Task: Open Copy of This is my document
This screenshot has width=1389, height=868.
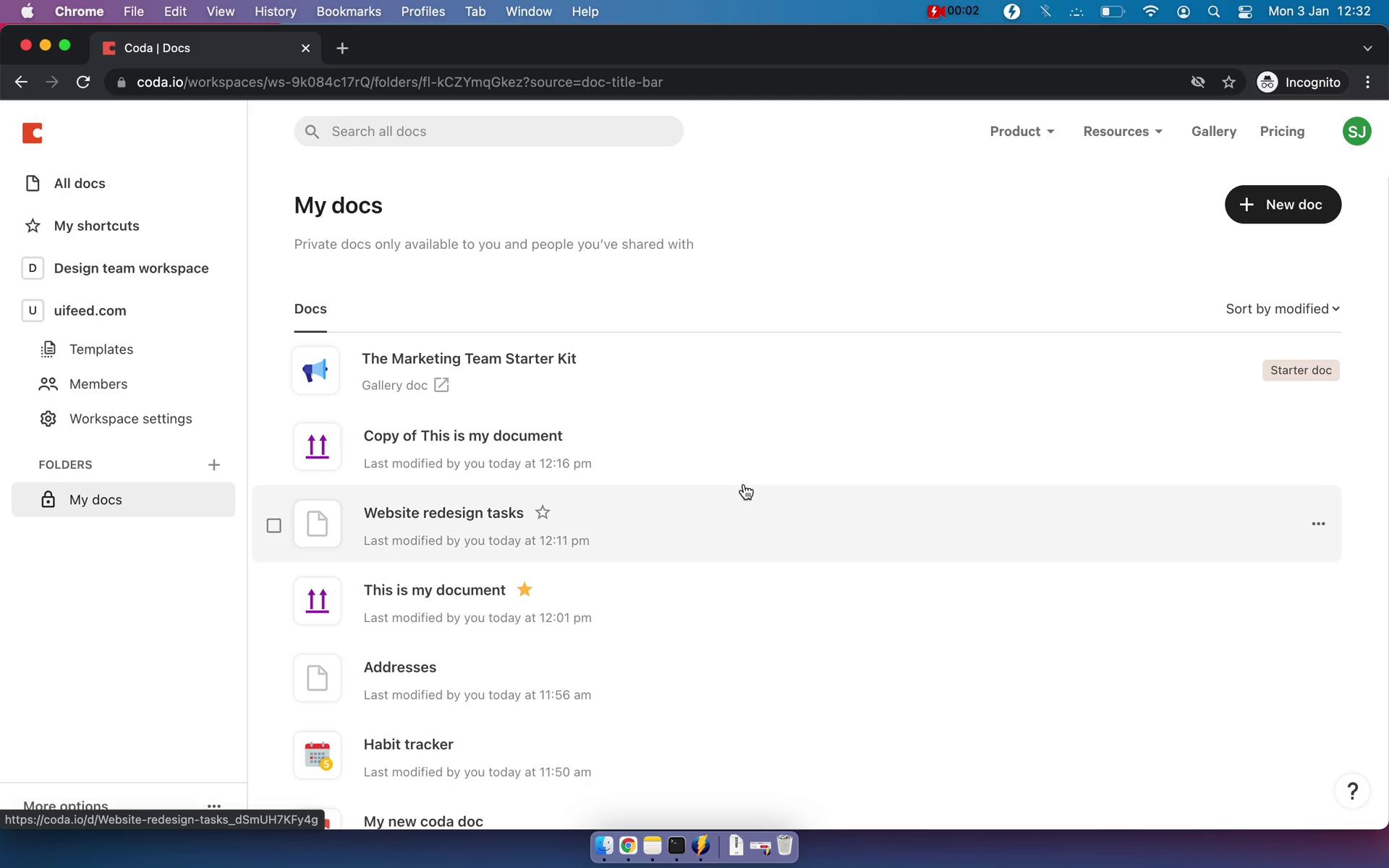Action: [x=463, y=436]
